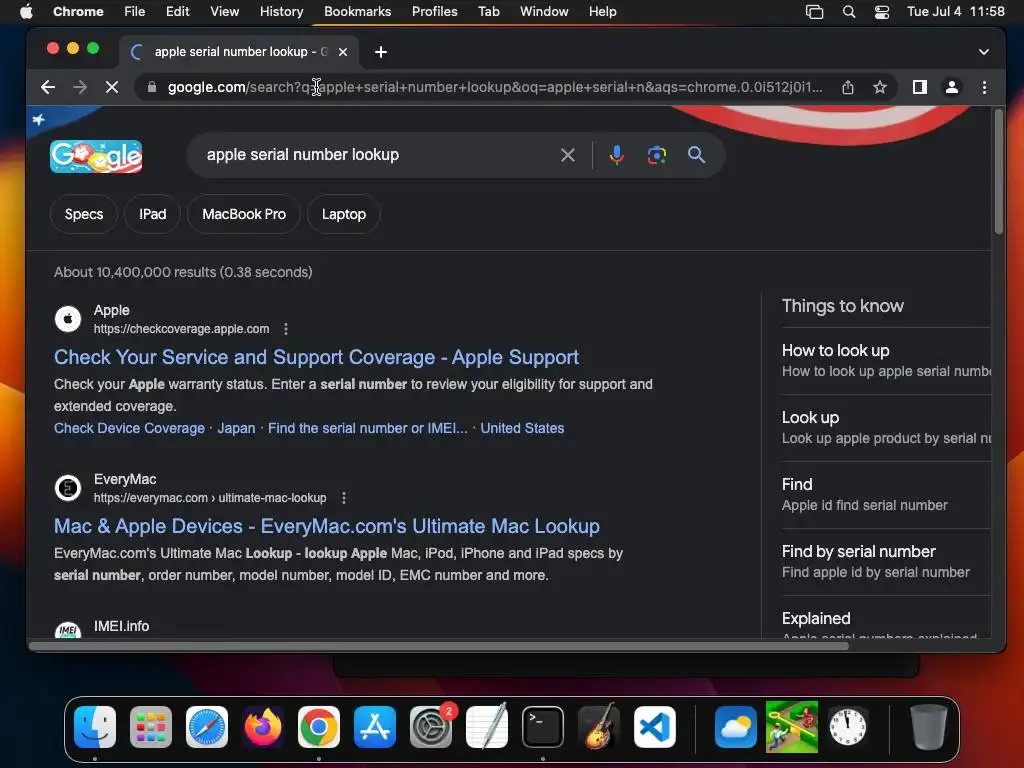Open the Tab menu
The height and width of the screenshot is (768, 1024).
pyautogui.click(x=488, y=11)
